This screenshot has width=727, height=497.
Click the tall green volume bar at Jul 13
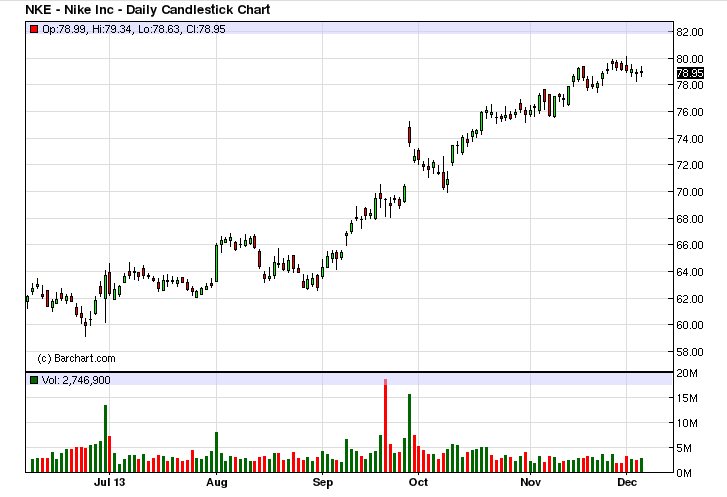point(105,439)
